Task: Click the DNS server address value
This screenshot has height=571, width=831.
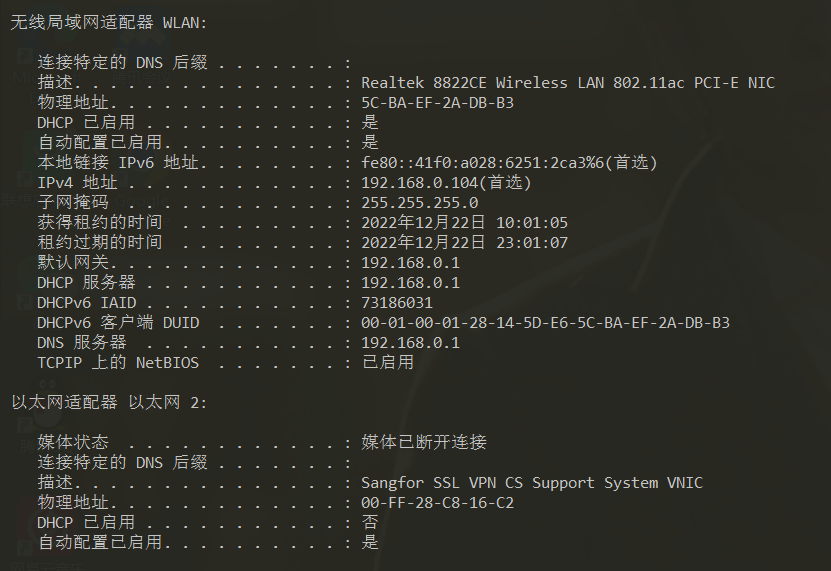Action: (x=410, y=342)
